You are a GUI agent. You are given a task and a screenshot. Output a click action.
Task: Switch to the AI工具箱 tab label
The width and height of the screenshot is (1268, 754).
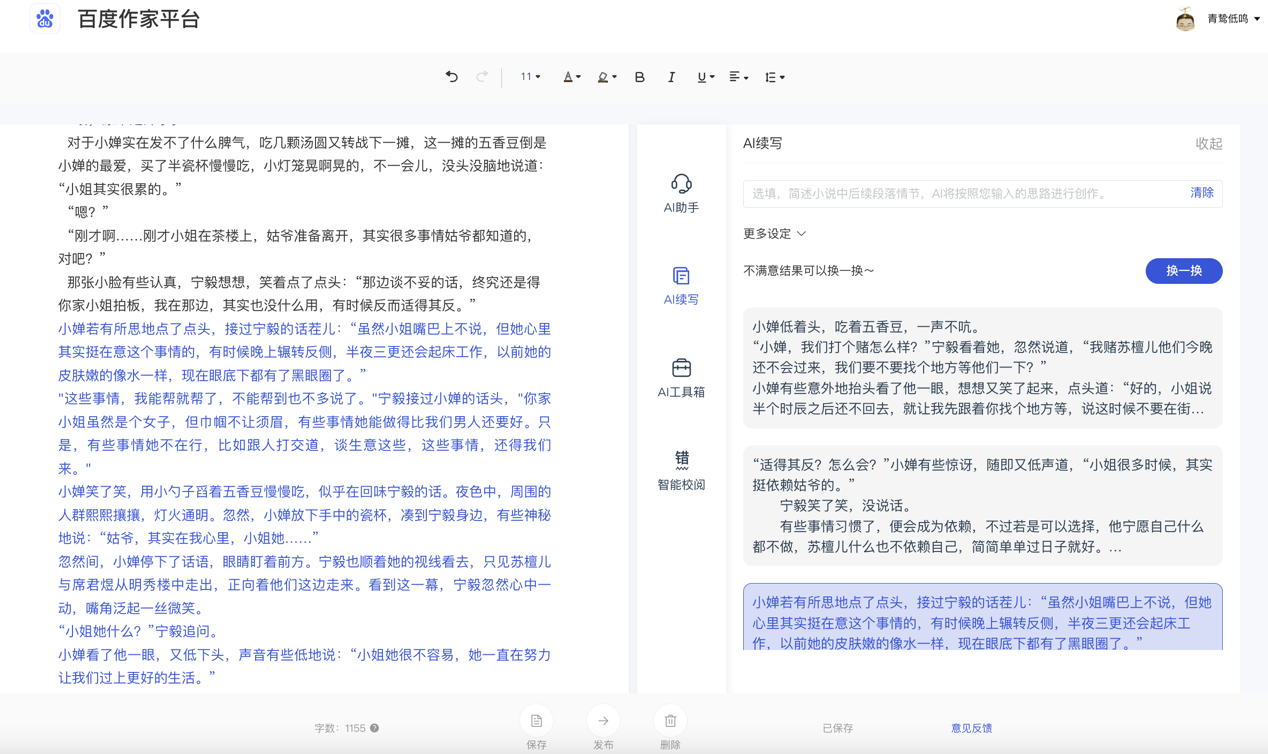pos(681,392)
